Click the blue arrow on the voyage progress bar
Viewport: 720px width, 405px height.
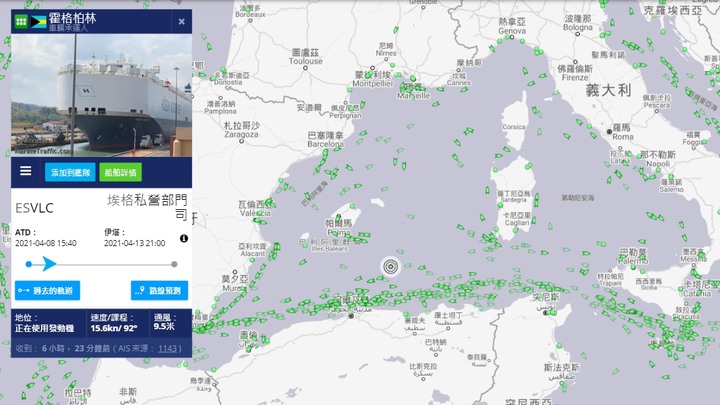point(49,264)
